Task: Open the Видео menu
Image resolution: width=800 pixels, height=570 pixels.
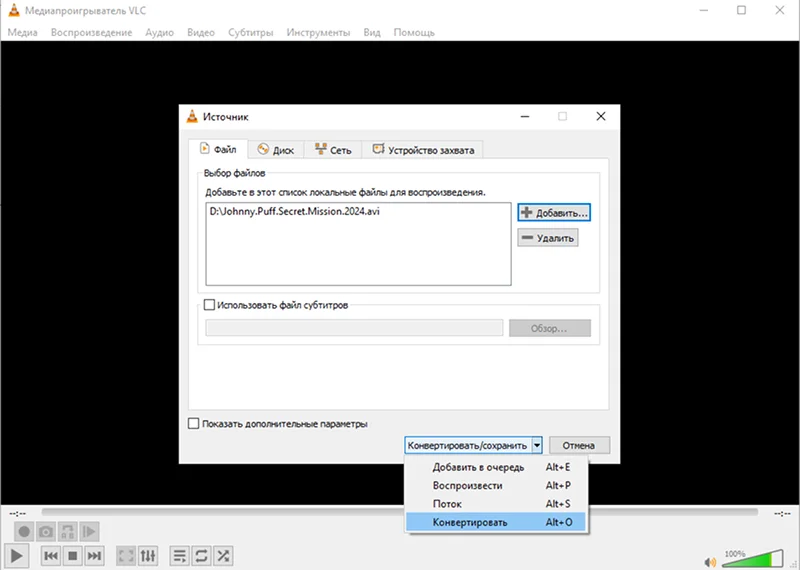Action: [x=201, y=32]
